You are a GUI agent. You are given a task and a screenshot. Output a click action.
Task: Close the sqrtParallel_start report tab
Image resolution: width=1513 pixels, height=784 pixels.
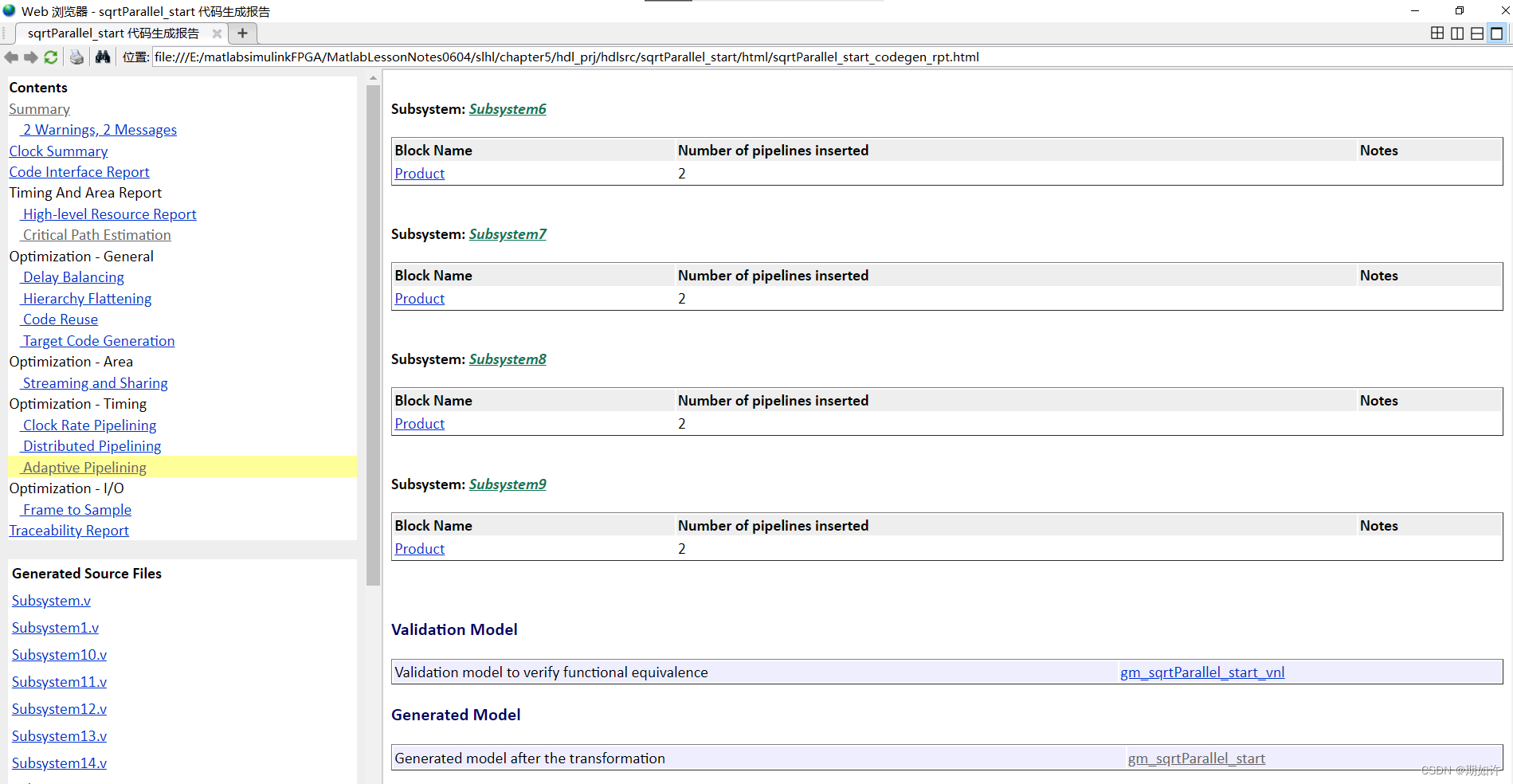click(x=217, y=33)
